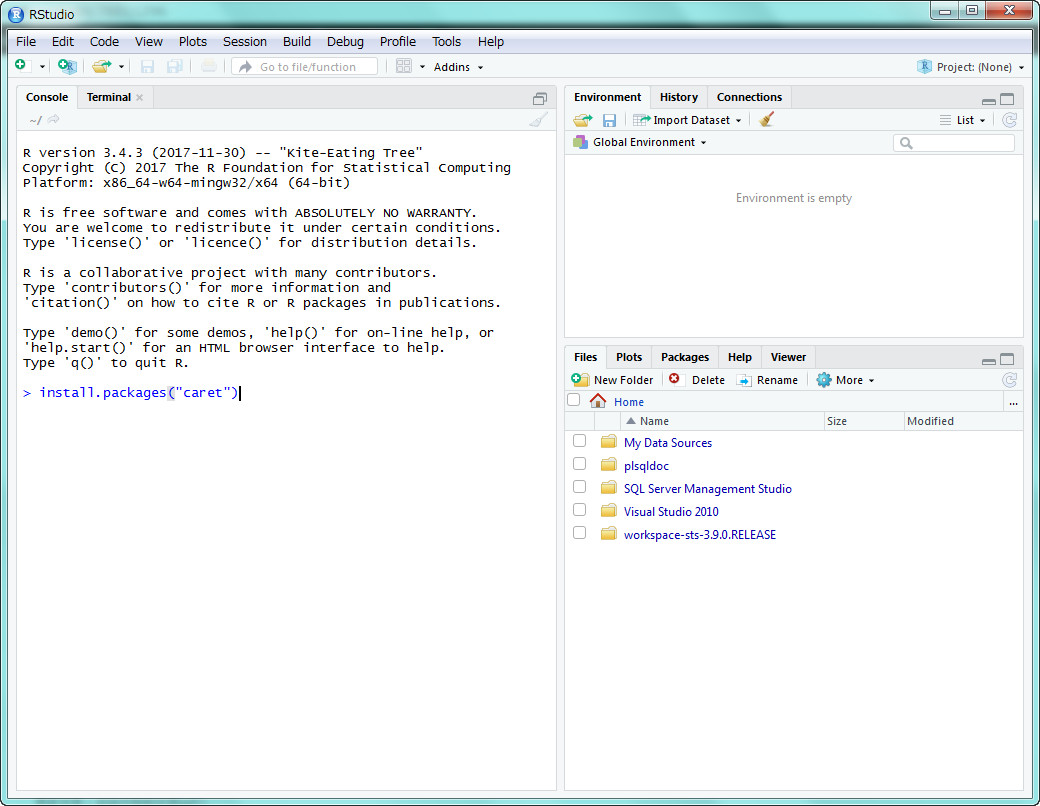Open the Project: (None) menu
Image resolution: width=1040 pixels, height=806 pixels.
pyautogui.click(x=971, y=67)
